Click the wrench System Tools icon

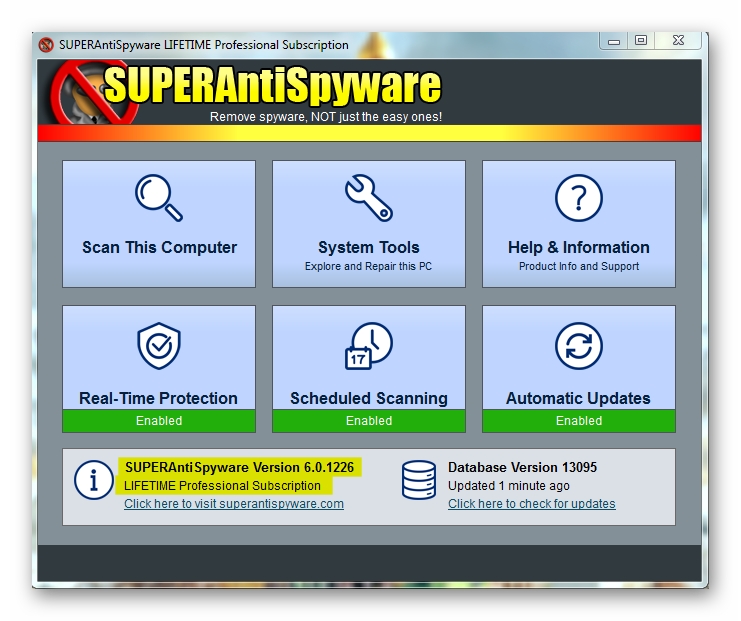click(x=369, y=198)
